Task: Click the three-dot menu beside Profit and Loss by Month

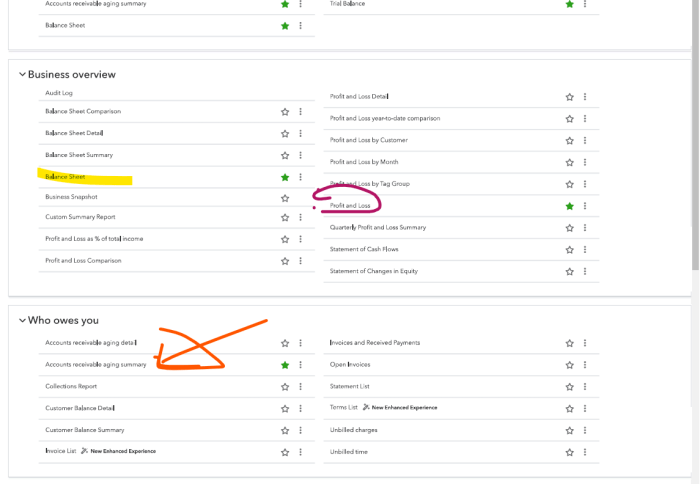Action: point(585,162)
